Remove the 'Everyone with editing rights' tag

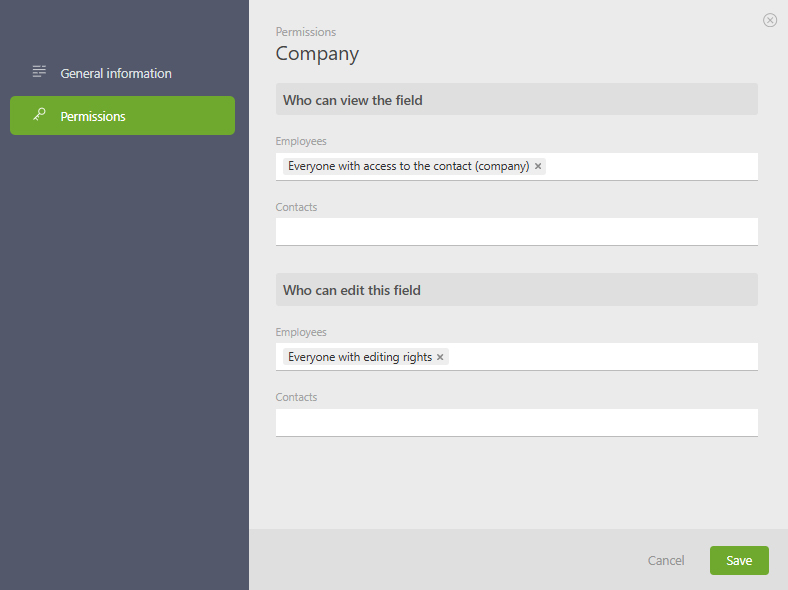pyautogui.click(x=440, y=357)
